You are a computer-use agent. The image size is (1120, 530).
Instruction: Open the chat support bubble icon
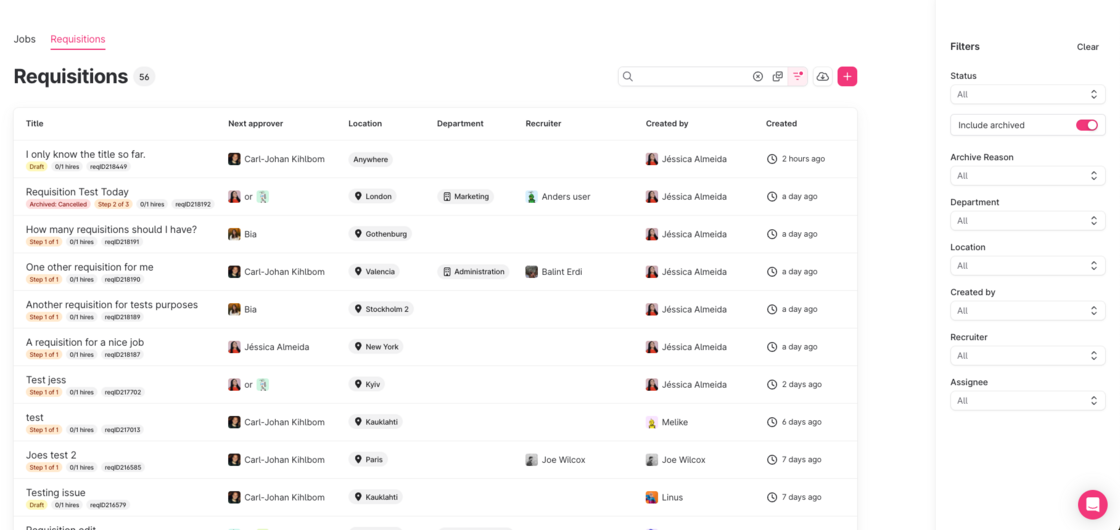click(1092, 504)
